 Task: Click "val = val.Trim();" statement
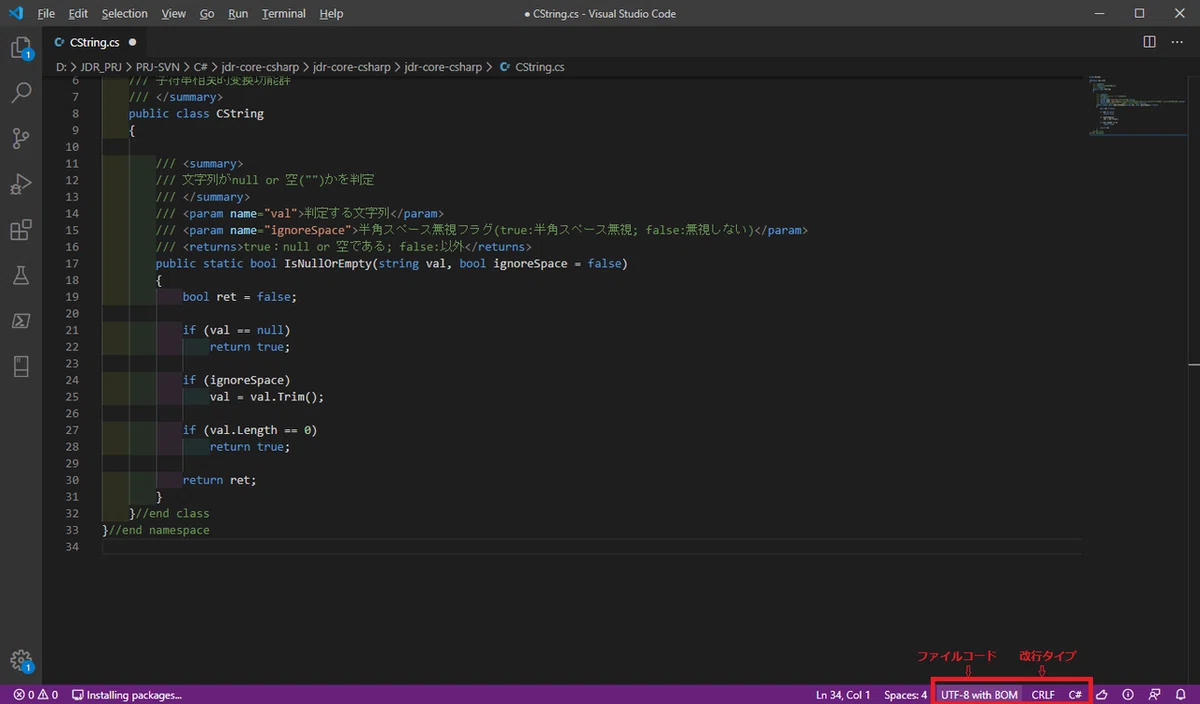(x=267, y=397)
